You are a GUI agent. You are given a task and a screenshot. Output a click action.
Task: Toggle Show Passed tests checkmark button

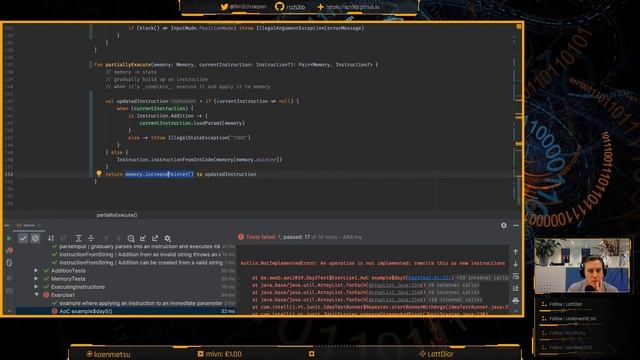(23, 238)
